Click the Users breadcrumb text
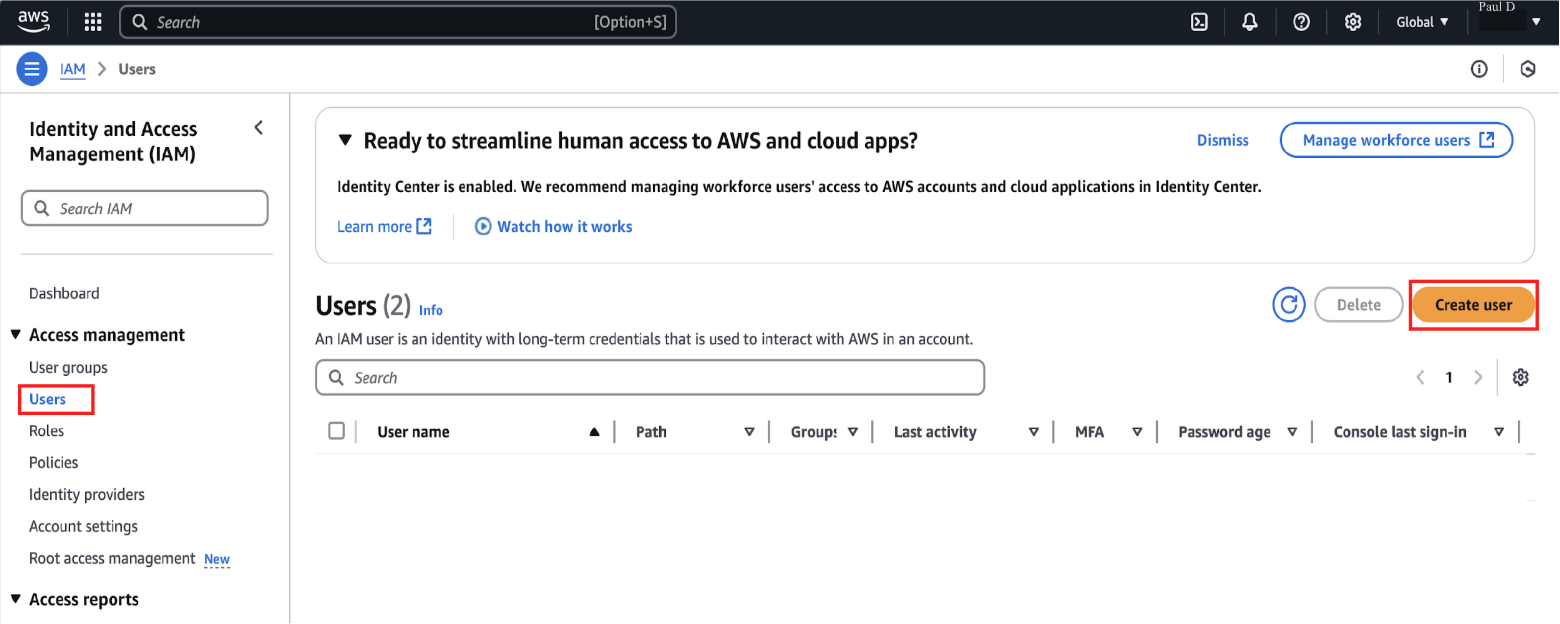This screenshot has width=1560, height=624. 137,69
